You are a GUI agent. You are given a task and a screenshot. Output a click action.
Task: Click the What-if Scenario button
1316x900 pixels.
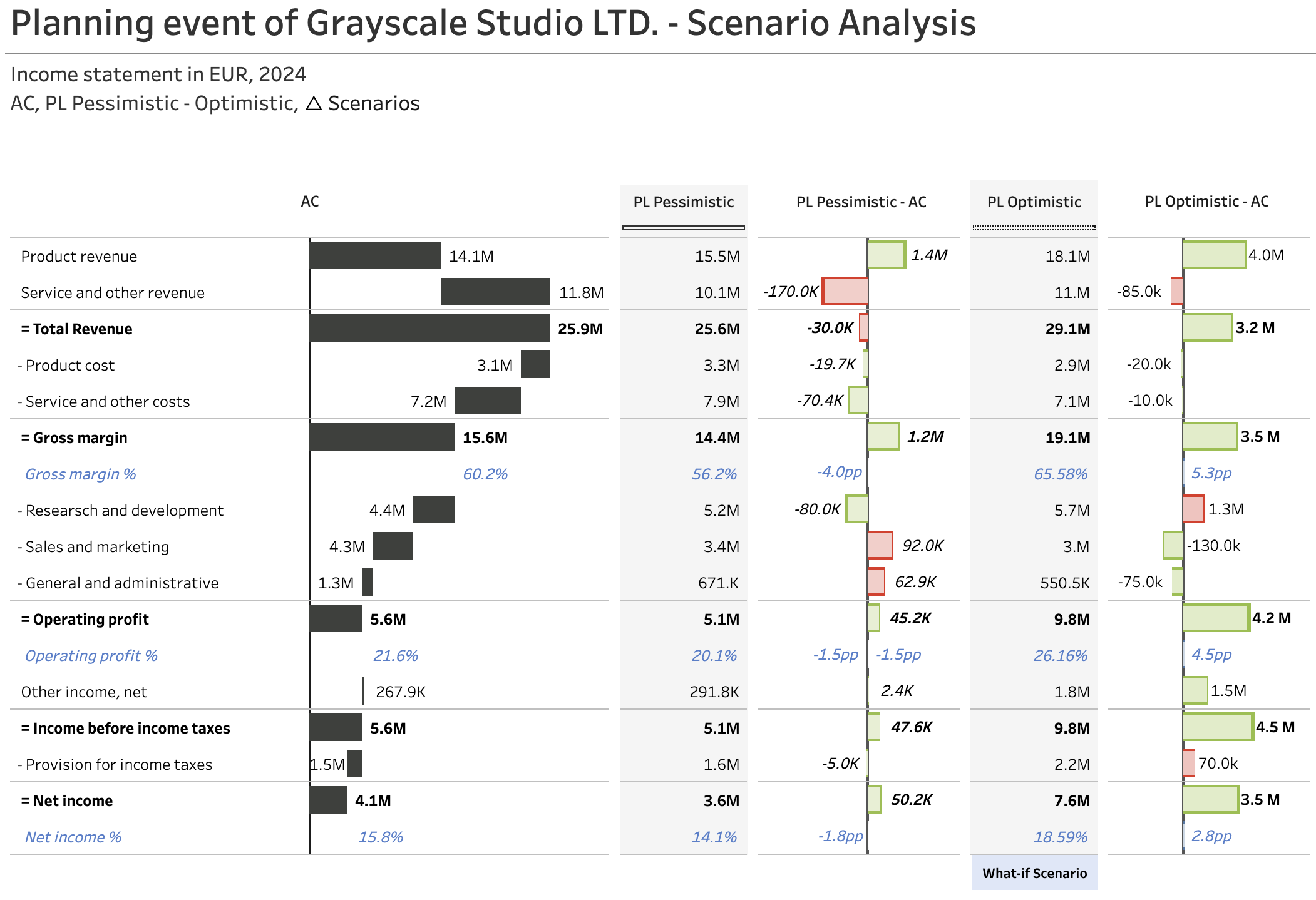click(x=1034, y=873)
